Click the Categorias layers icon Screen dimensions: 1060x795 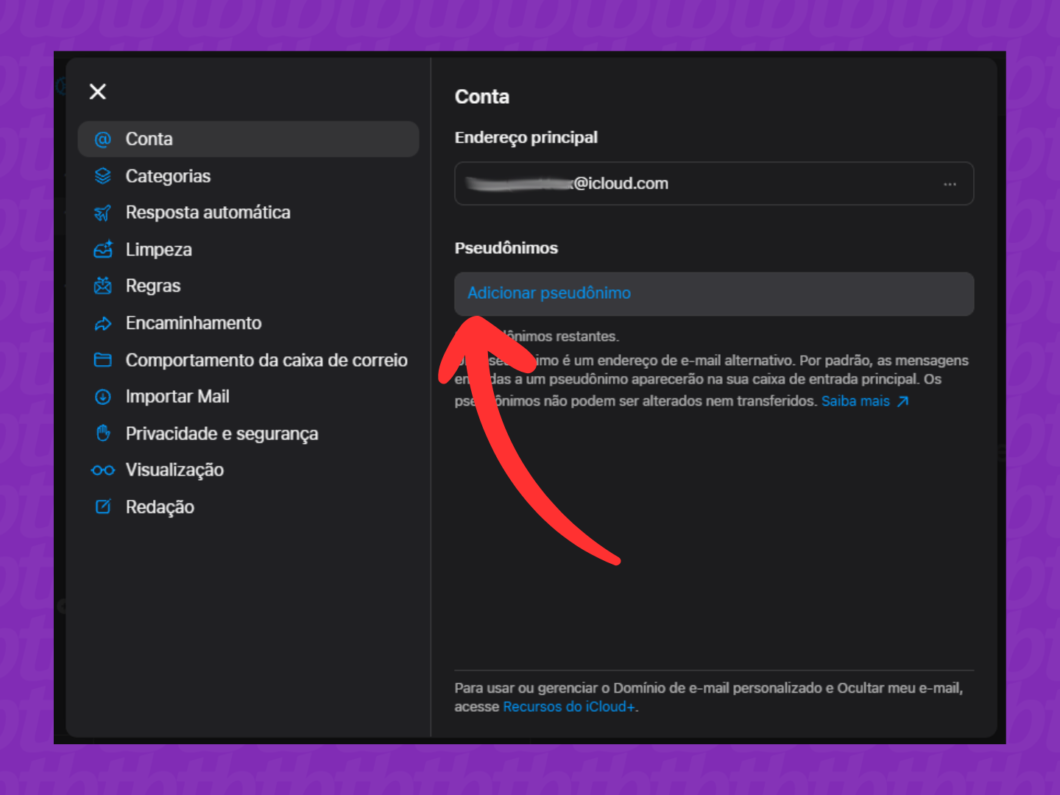tap(103, 176)
